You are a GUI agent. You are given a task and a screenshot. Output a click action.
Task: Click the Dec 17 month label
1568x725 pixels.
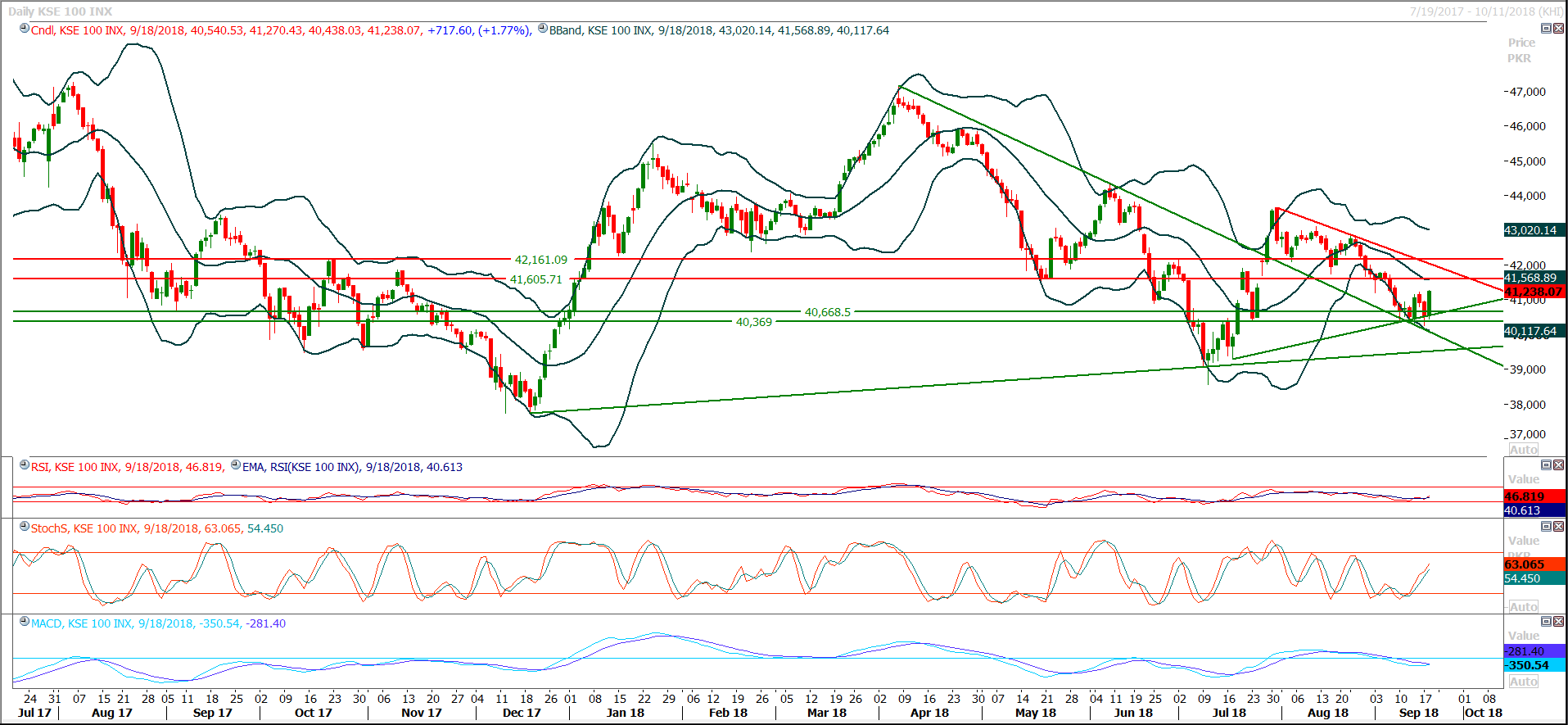(x=522, y=713)
